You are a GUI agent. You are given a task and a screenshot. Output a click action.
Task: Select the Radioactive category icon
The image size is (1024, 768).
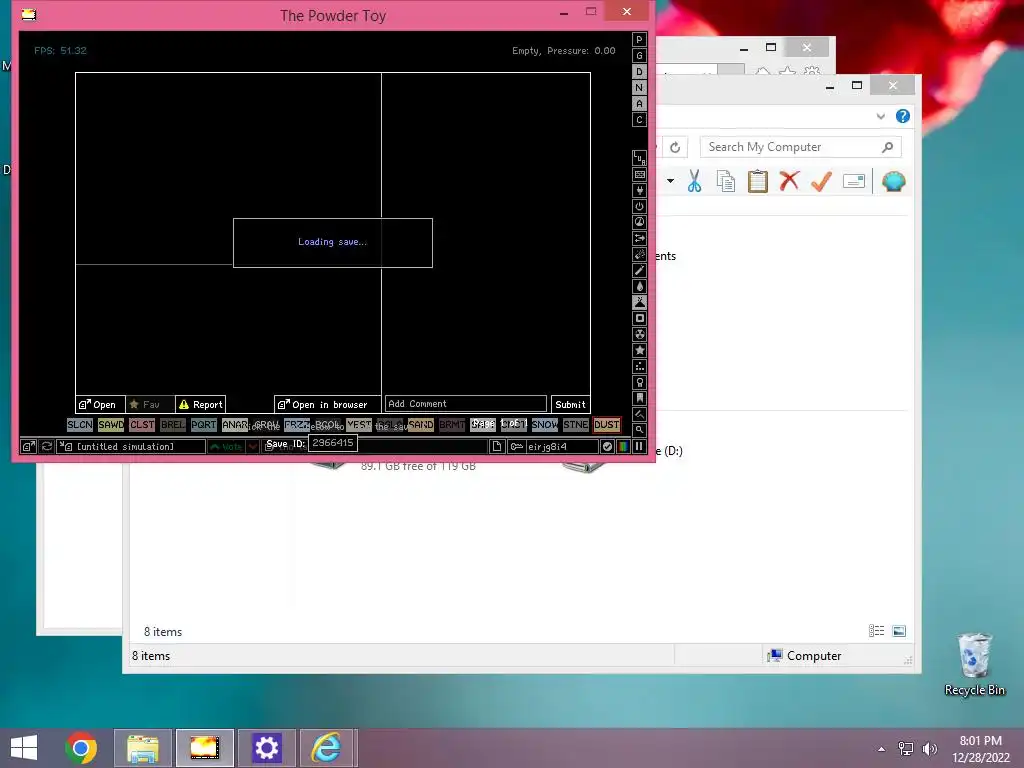(639, 334)
